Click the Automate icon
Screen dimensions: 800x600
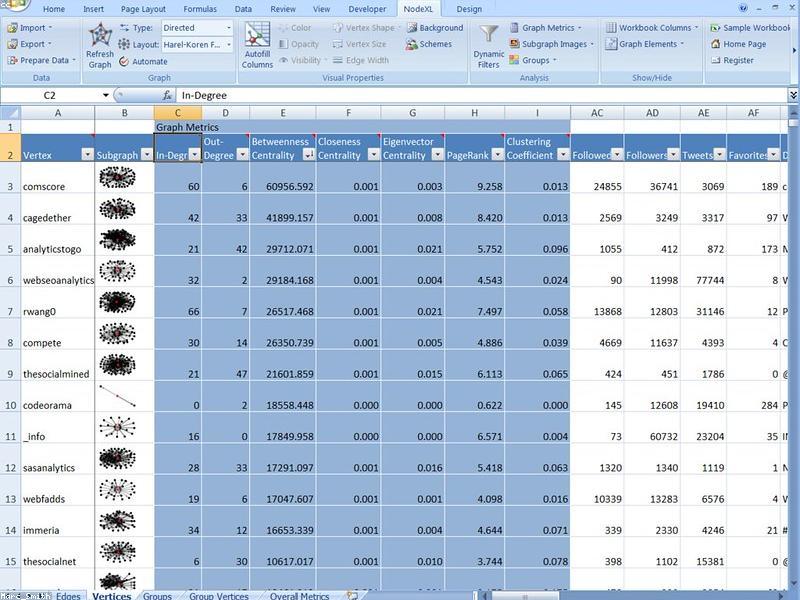124,61
